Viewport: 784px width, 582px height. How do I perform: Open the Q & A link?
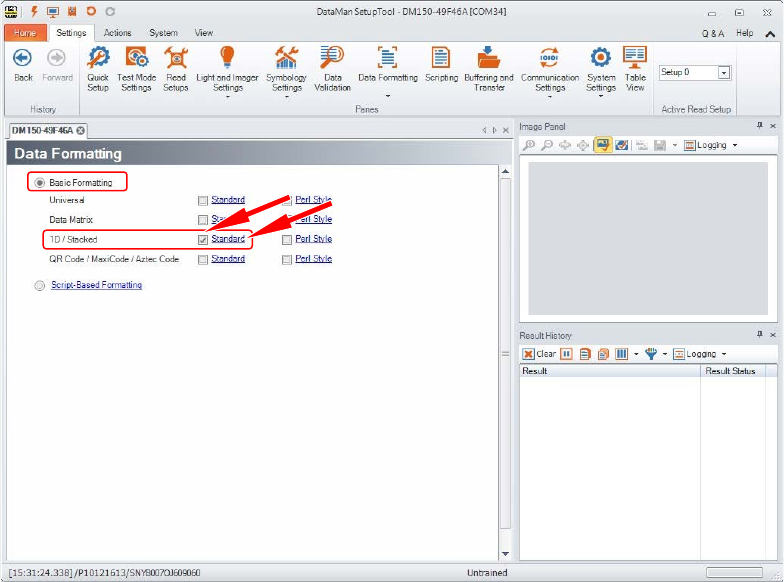(712, 34)
